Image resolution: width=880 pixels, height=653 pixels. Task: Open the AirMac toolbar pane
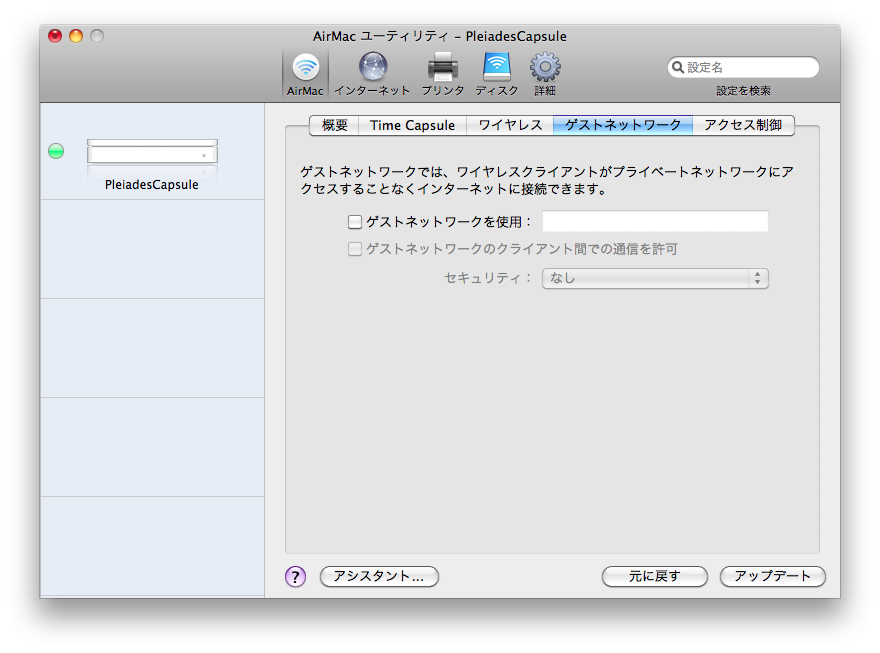(x=305, y=74)
